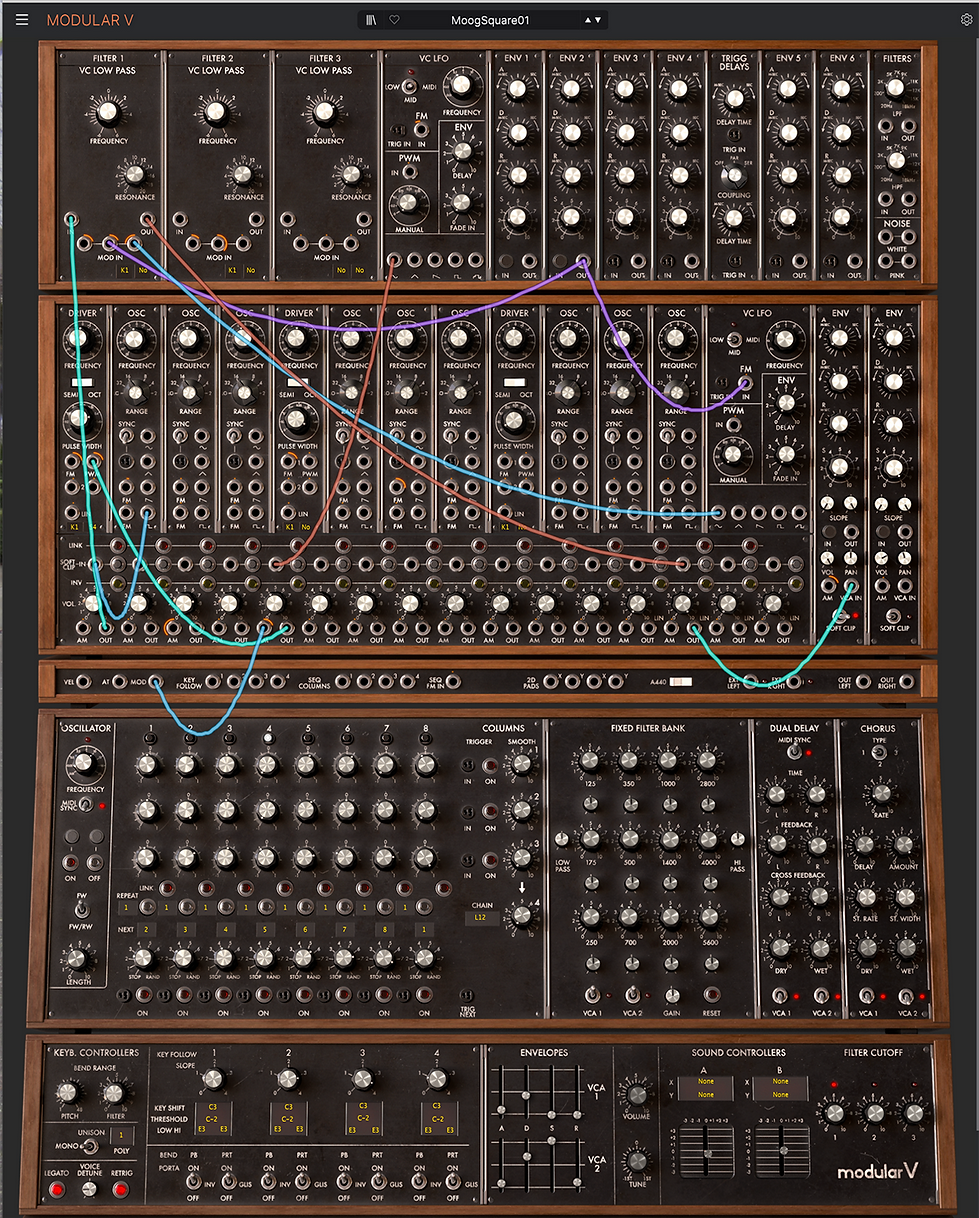Screen dimensions: 979x1218
Task: Click the top VC LFO PWM IN jack
Action: pos(408,172)
